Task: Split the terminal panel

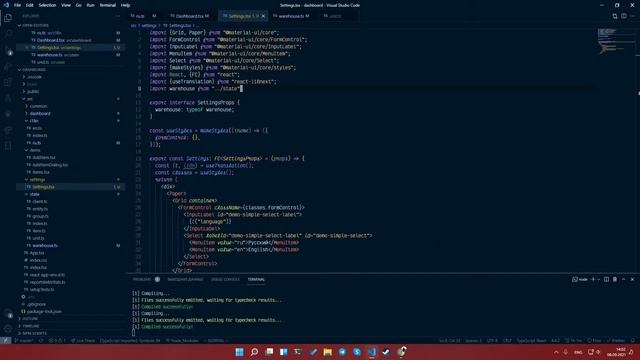Action: [x=606, y=279]
